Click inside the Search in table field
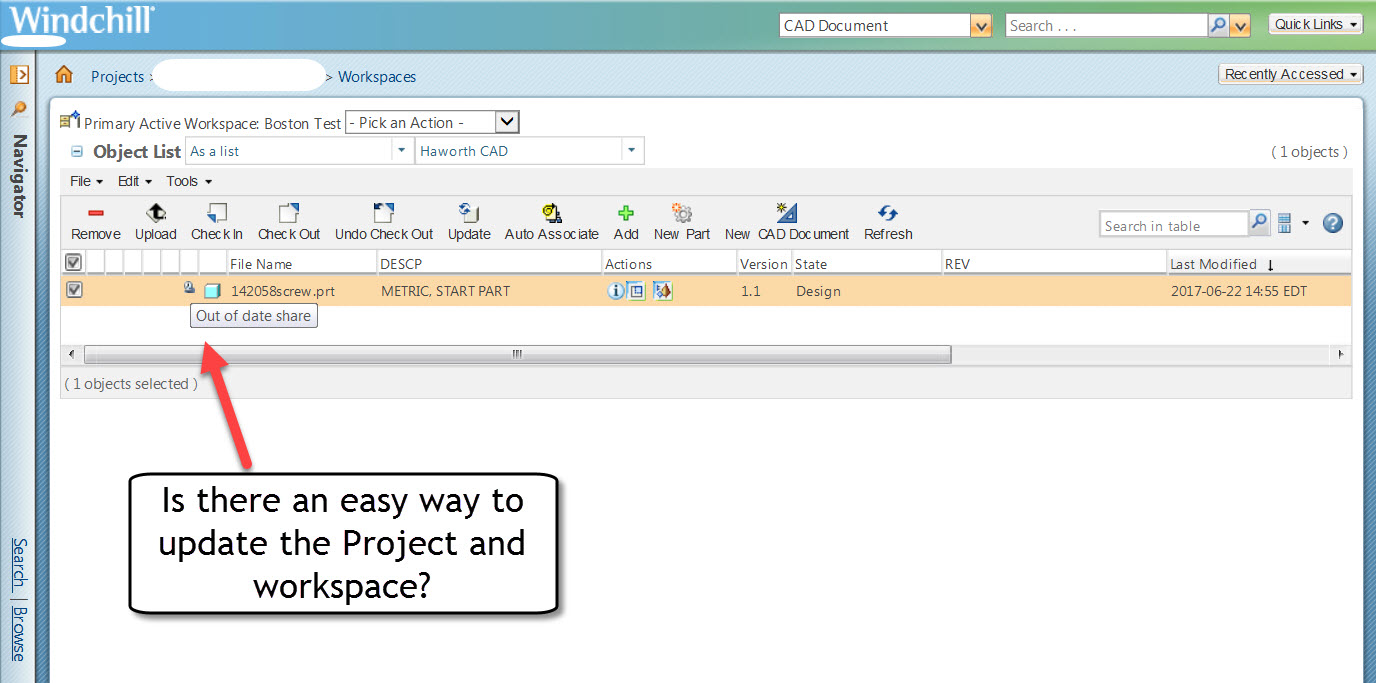The width and height of the screenshot is (1376, 683). pos(1170,224)
